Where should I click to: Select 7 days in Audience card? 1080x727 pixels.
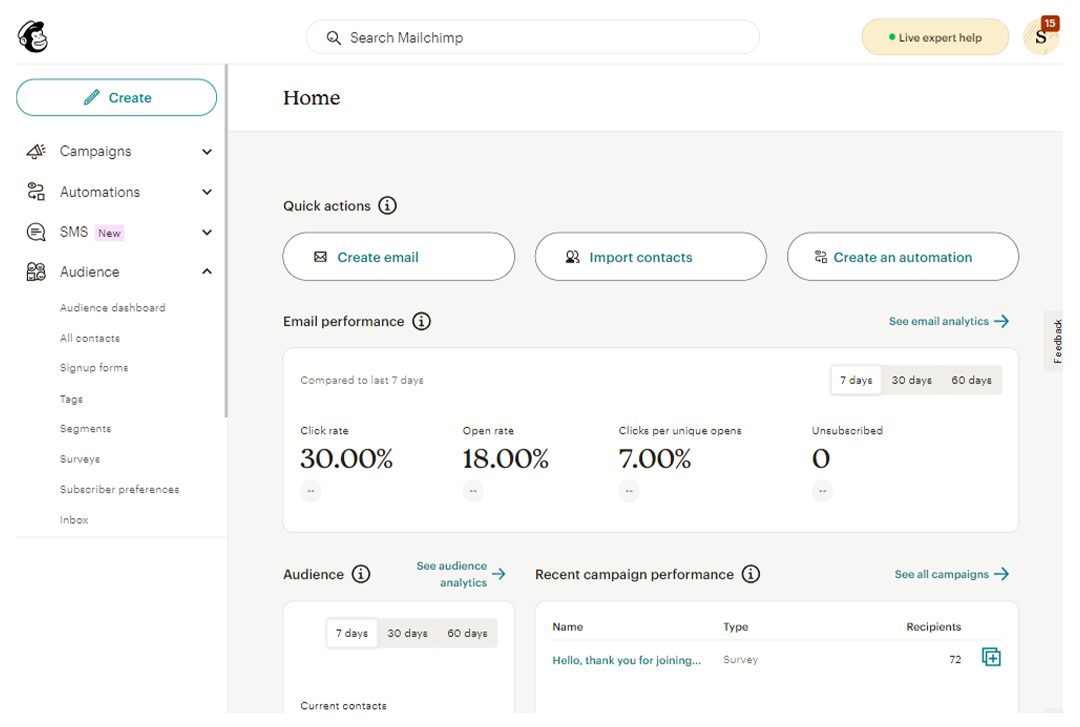point(352,633)
